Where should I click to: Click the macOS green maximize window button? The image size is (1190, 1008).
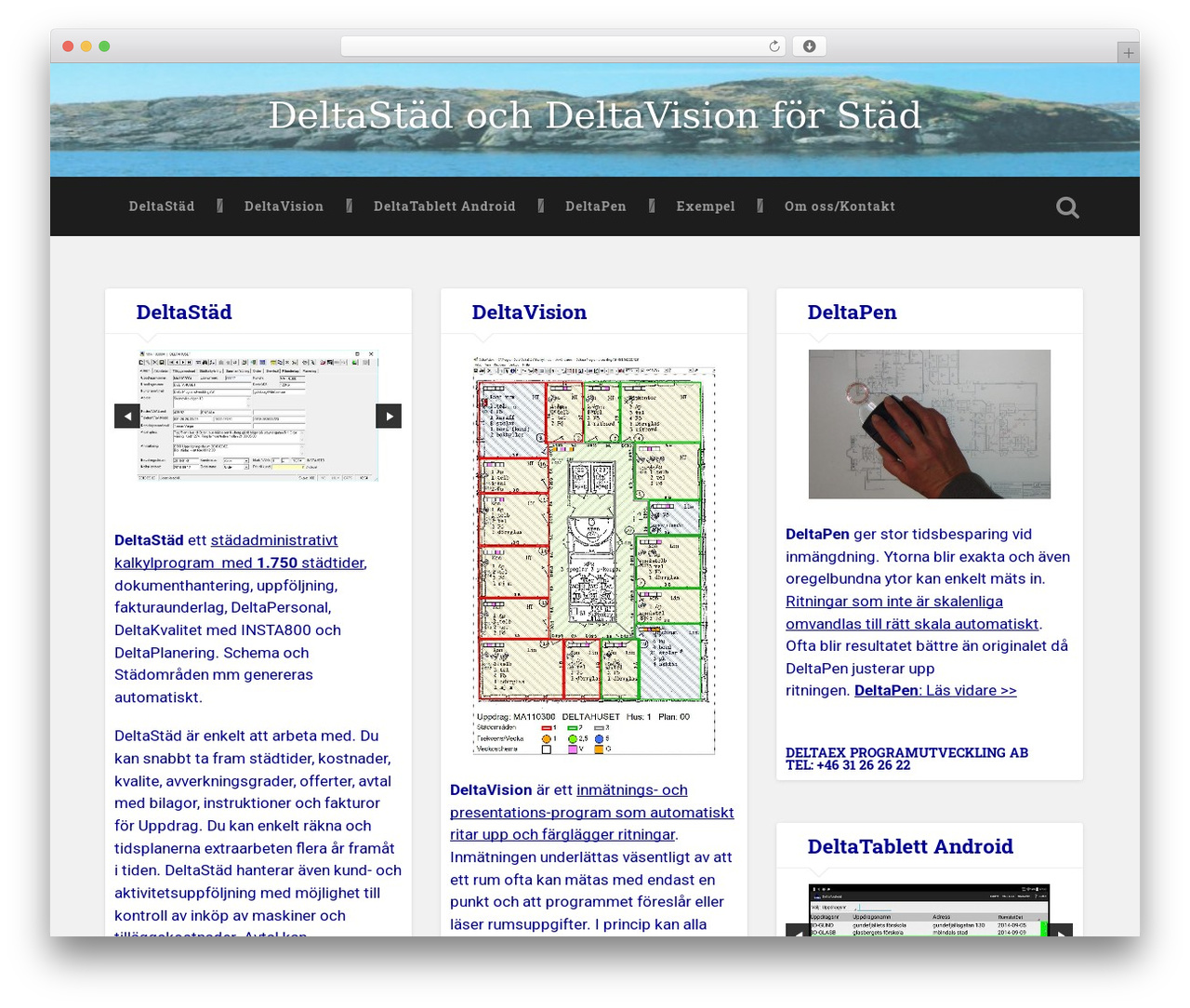pos(104,46)
